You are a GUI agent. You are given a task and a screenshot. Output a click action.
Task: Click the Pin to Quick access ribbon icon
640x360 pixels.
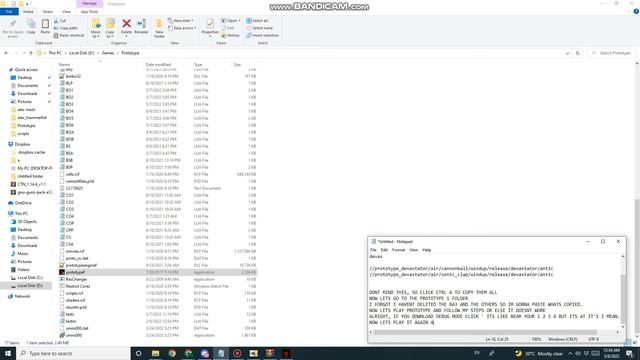(x=13, y=28)
